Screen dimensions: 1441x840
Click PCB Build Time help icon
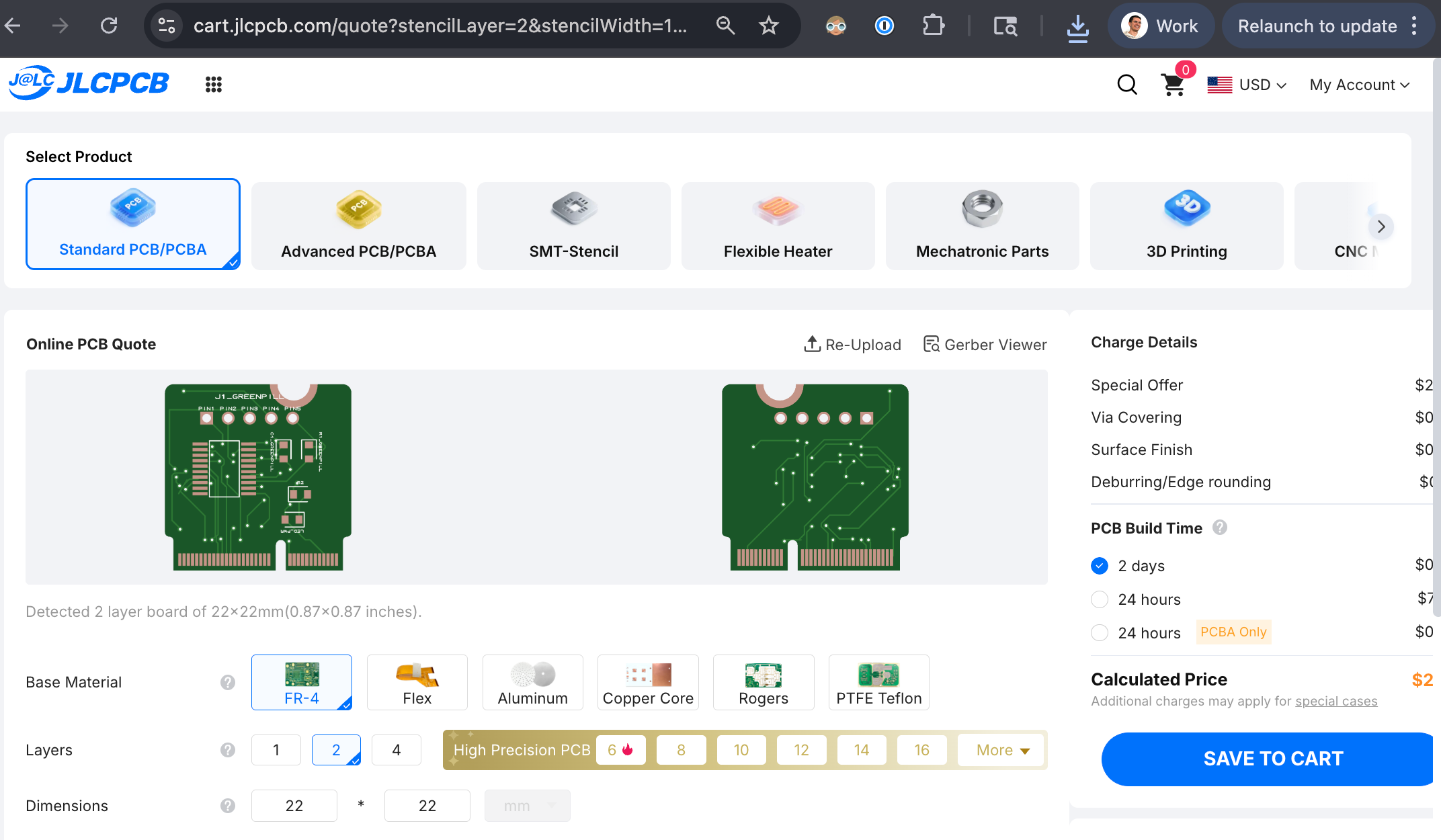(1220, 528)
